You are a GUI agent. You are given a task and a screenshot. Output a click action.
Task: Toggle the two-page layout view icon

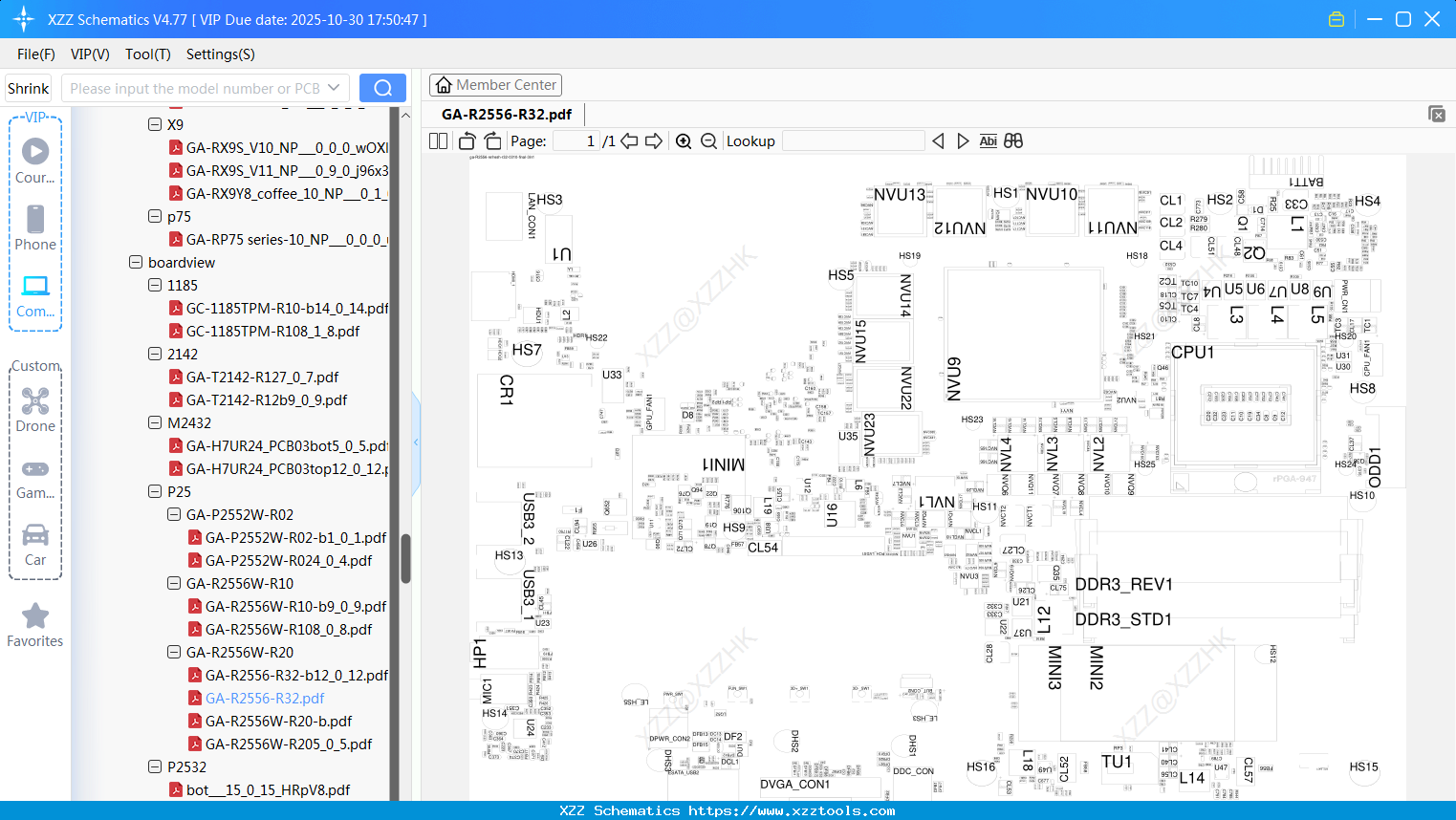point(438,140)
